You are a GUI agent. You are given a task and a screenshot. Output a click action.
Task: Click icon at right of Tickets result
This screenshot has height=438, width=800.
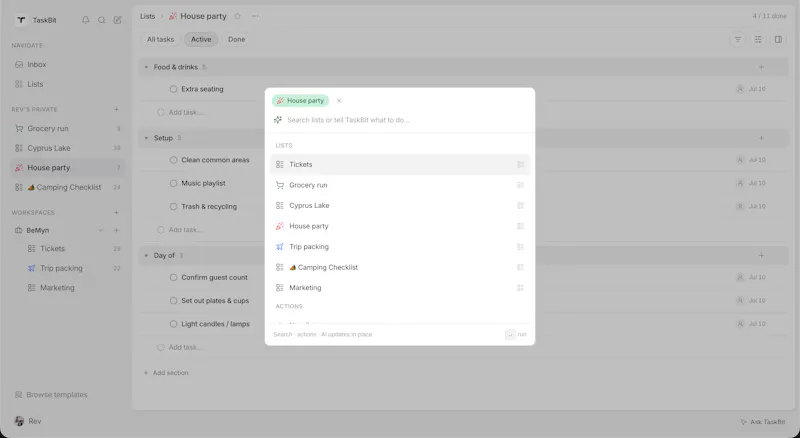pos(520,164)
